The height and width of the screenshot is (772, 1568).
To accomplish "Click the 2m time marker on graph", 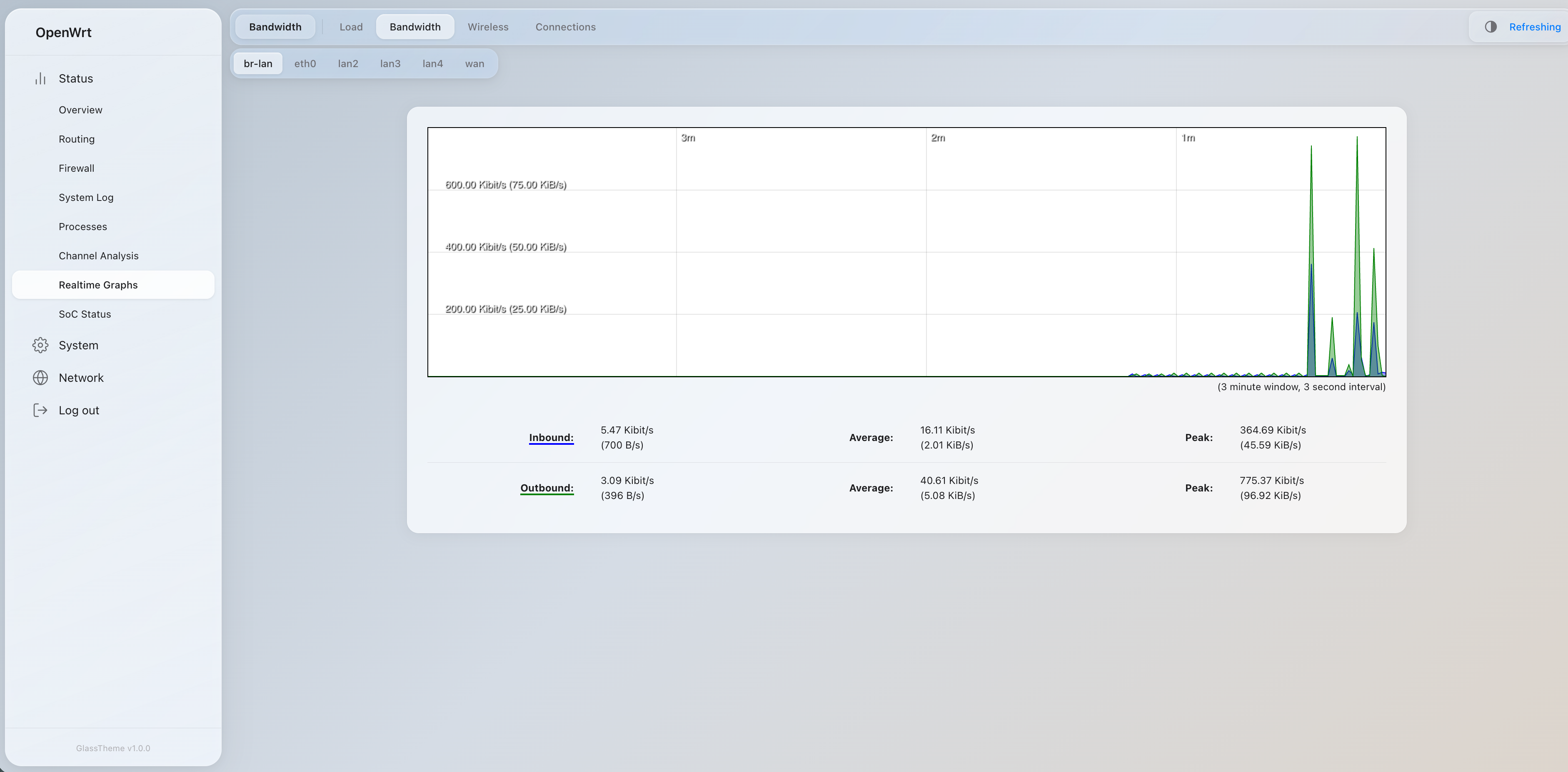I will [x=938, y=138].
